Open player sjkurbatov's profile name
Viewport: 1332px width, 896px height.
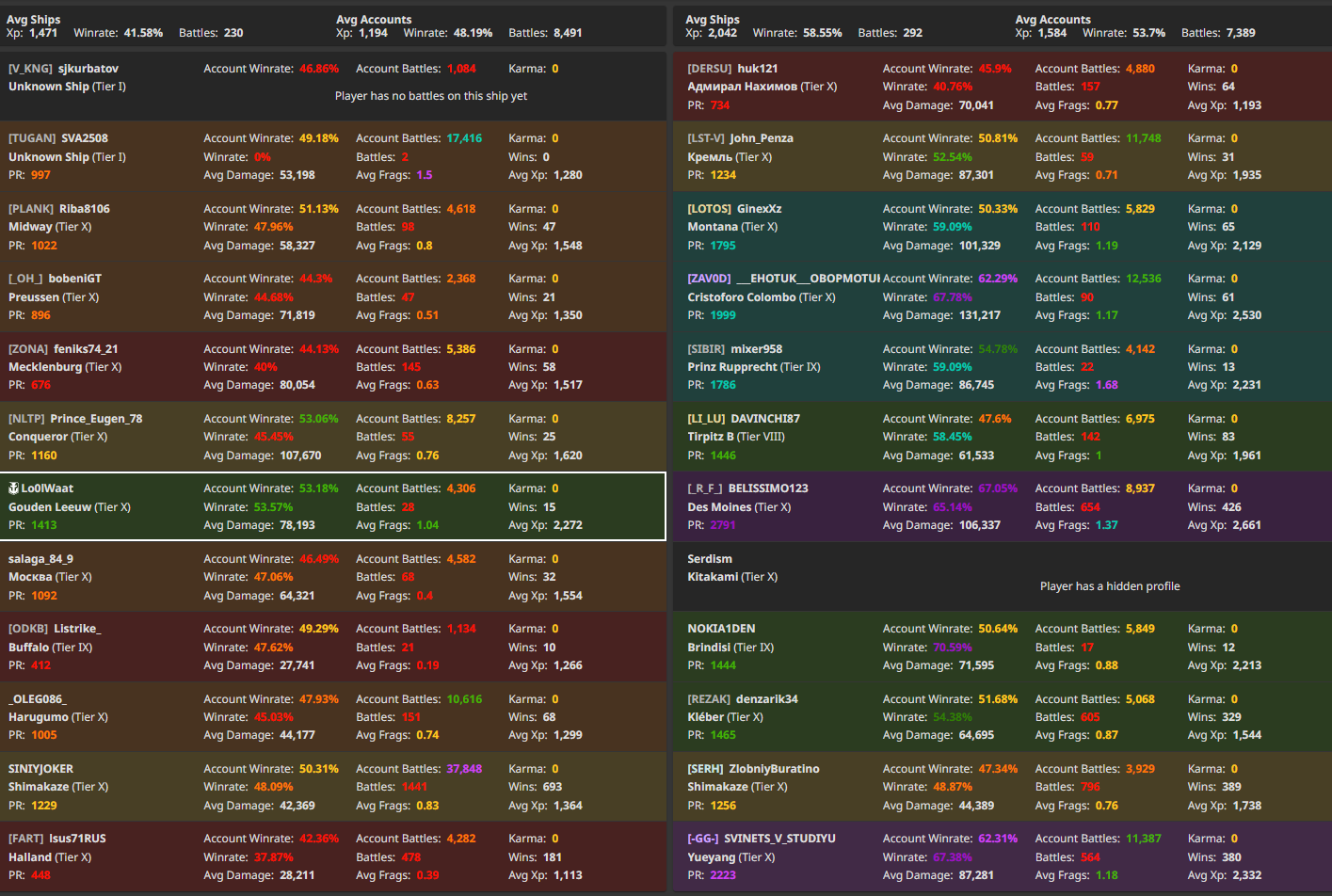(x=88, y=69)
